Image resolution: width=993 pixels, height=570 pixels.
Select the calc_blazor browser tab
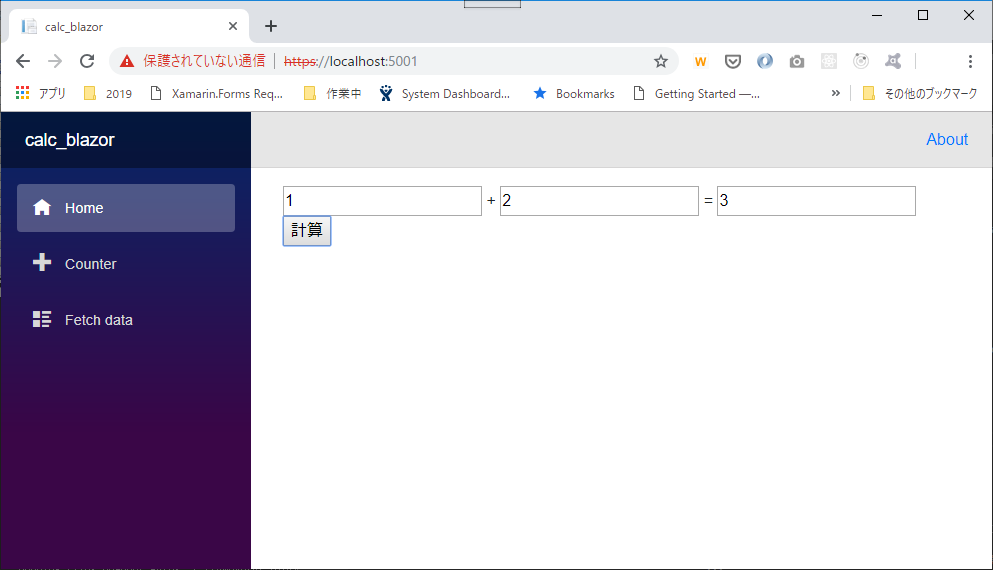point(129,26)
